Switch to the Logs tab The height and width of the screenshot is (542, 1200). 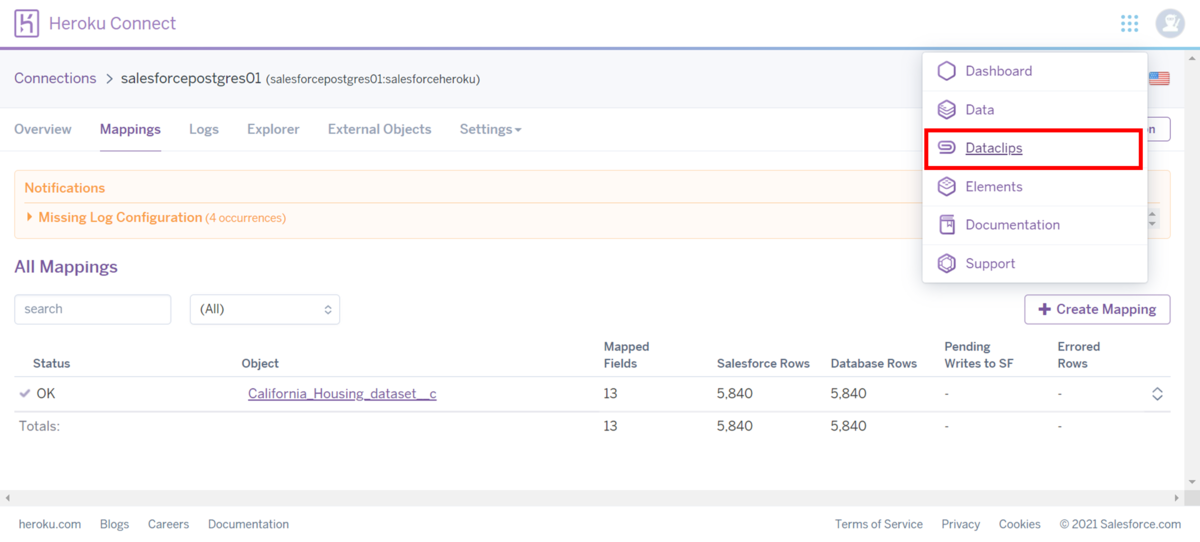point(204,129)
